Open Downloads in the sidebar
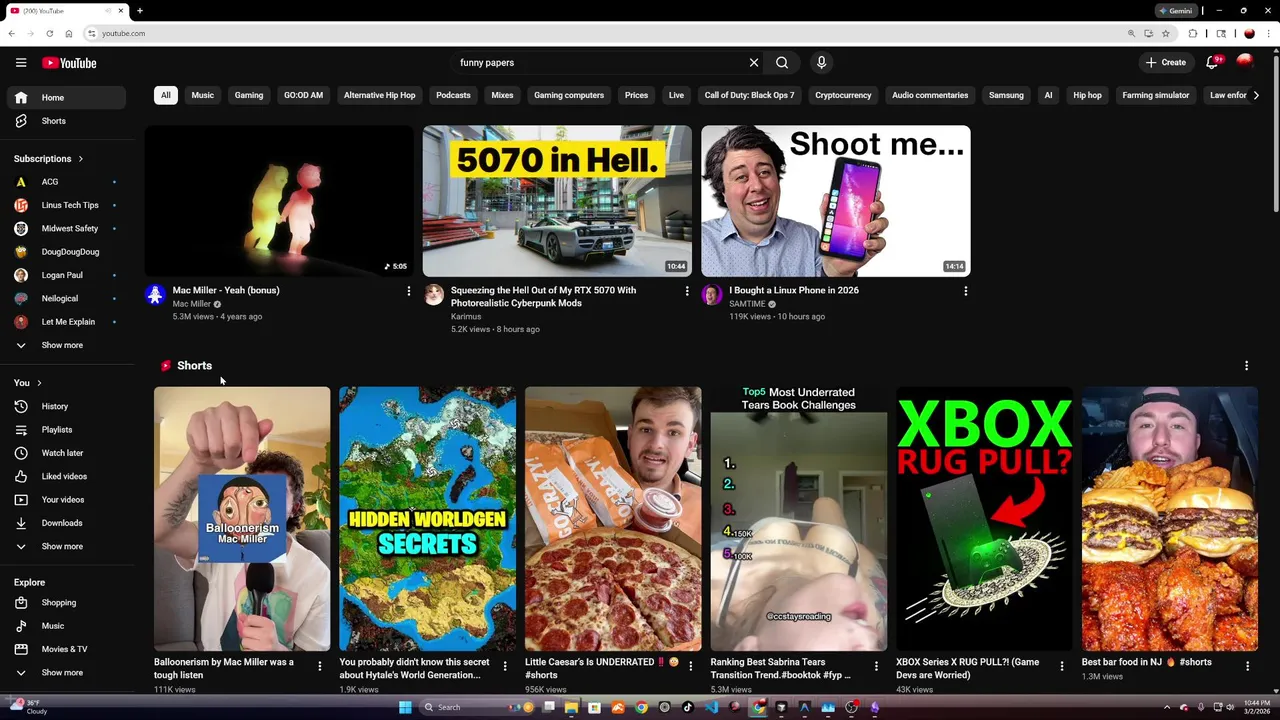1280x720 pixels. [x=66, y=523]
